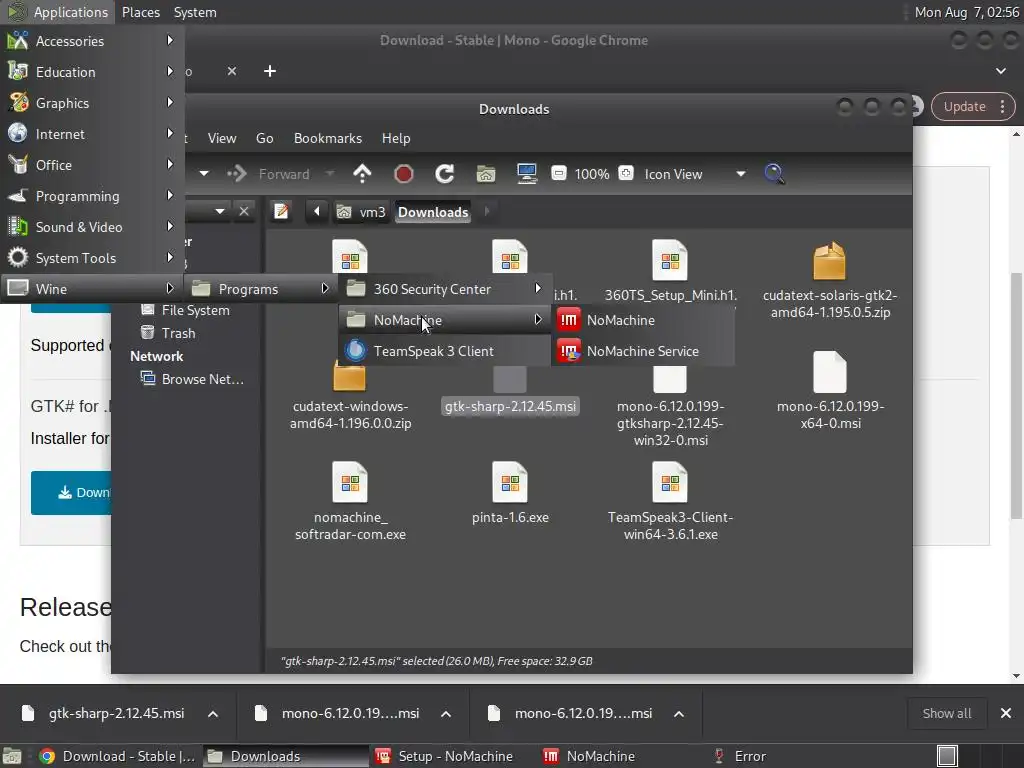Open the Programming applications category

(x=92, y=196)
